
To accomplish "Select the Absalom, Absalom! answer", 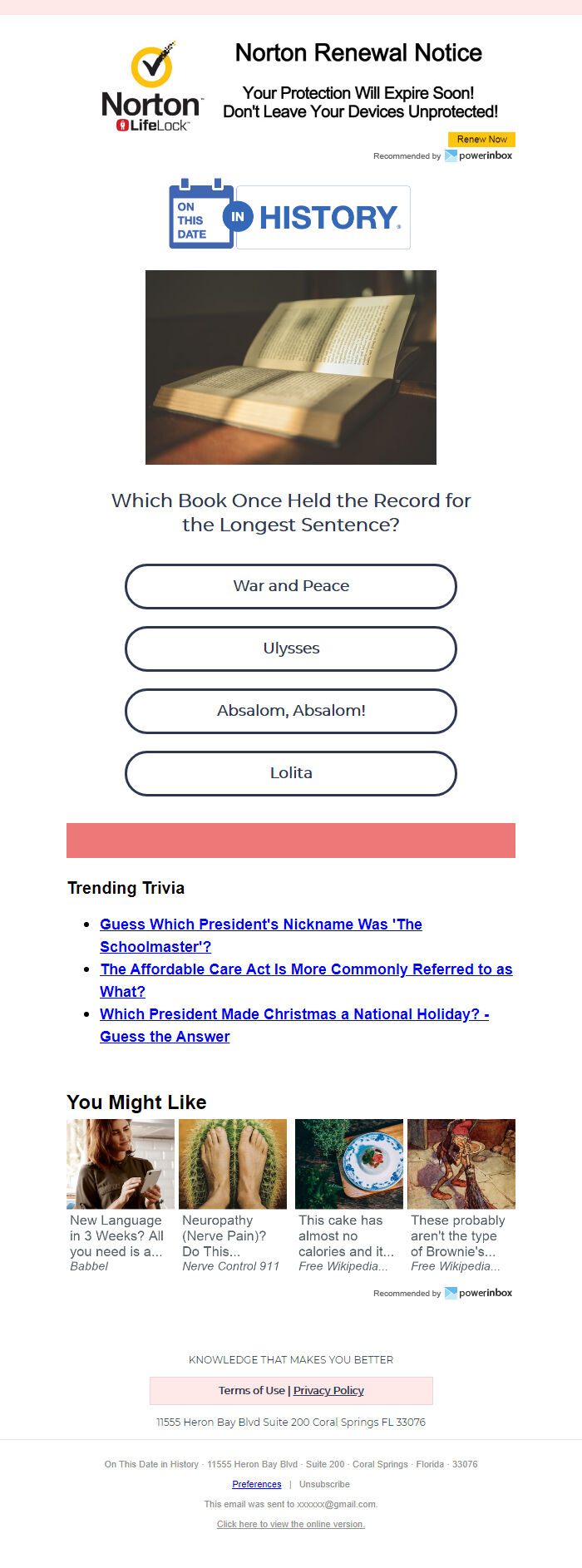I will 291,711.
